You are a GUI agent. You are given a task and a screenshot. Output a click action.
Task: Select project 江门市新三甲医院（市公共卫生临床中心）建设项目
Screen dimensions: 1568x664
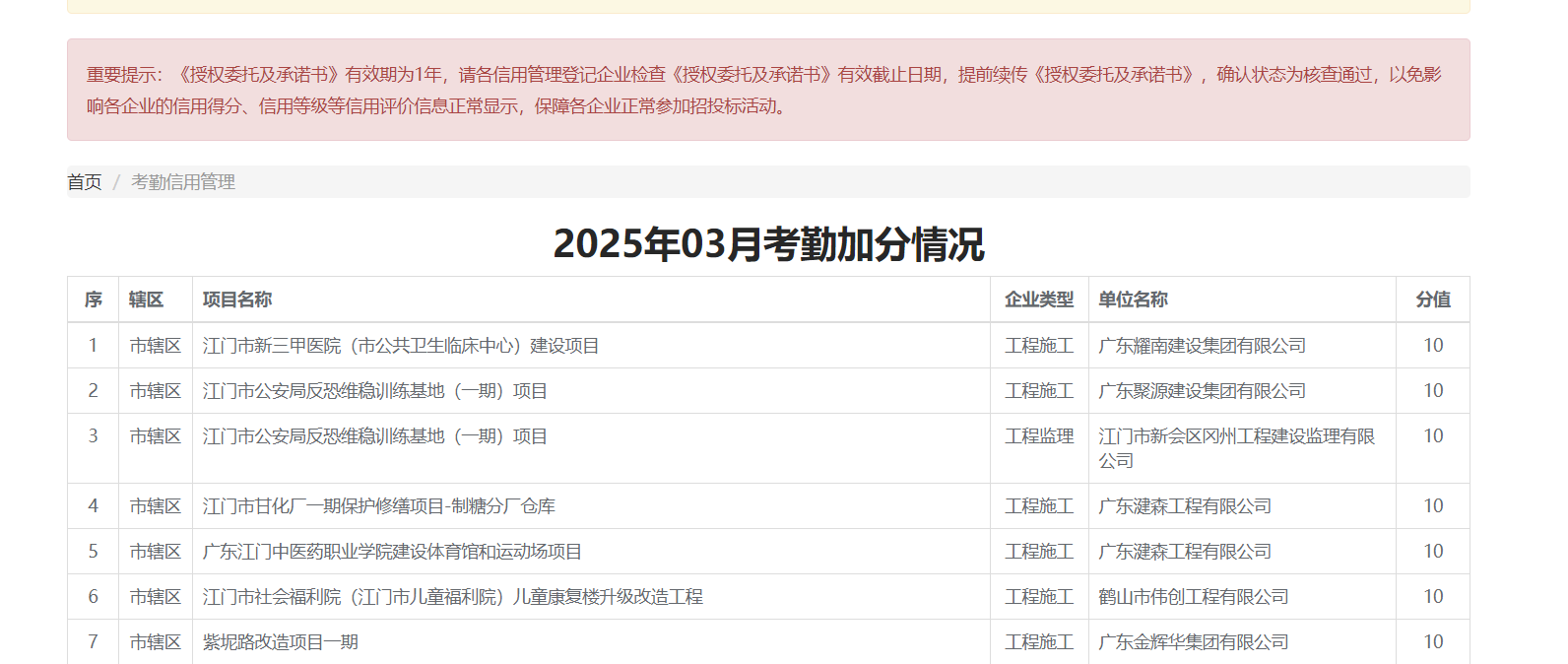coord(401,346)
